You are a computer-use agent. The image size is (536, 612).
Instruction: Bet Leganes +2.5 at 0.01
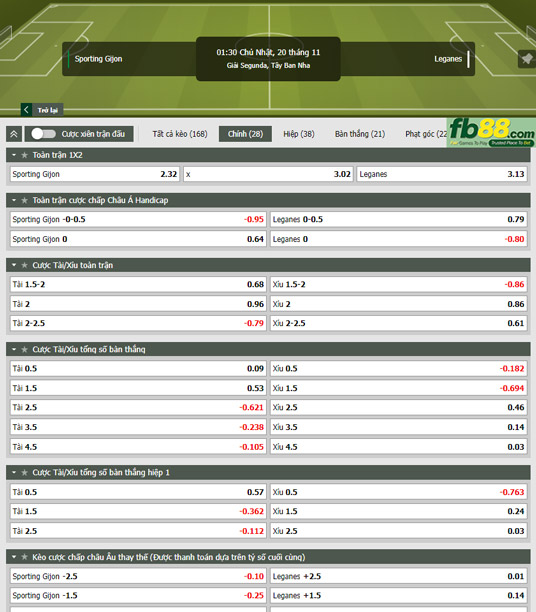(x=399, y=576)
